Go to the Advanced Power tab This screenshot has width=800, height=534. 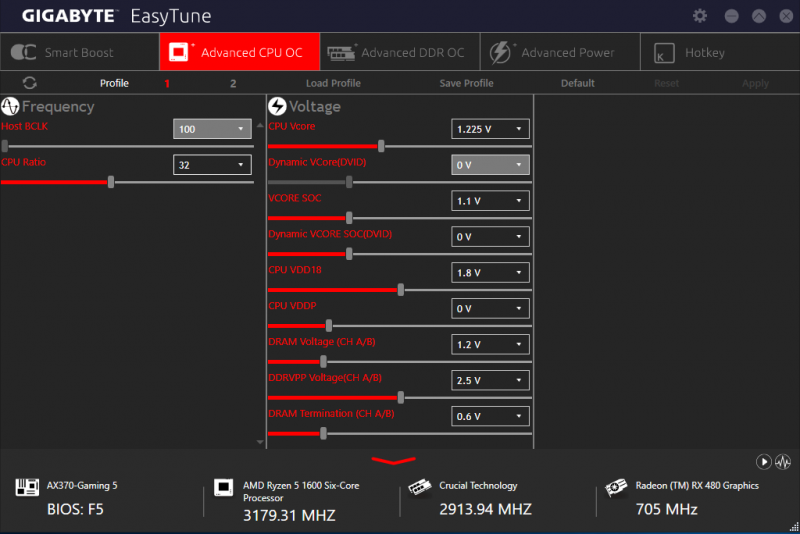click(560, 52)
